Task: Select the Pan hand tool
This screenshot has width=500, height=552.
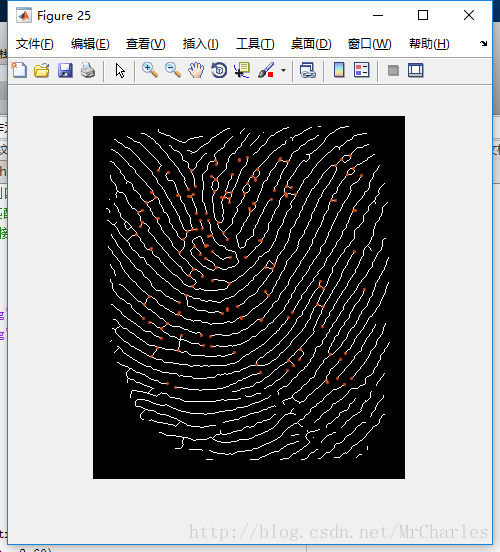Action: pyautogui.click(x=196, y=70)
